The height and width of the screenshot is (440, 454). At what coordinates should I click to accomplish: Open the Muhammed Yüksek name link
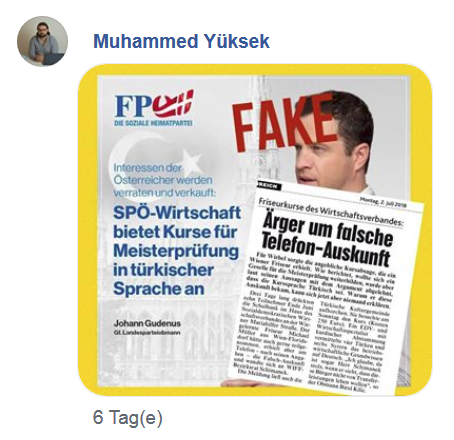point(181,41)
